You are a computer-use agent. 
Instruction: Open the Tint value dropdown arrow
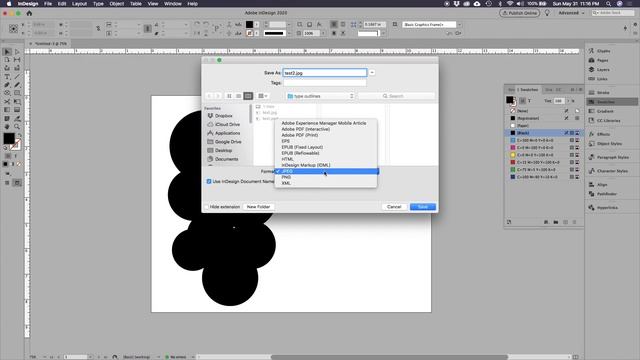[x=568, y=101]
